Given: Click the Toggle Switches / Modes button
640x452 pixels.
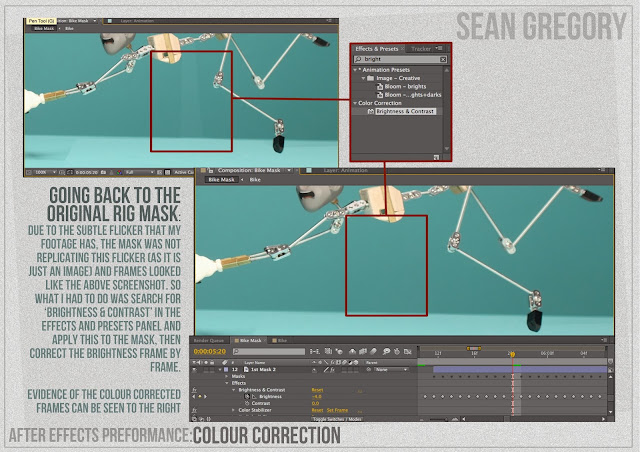Looking at the screenshot, I should [x=337, y=419].
